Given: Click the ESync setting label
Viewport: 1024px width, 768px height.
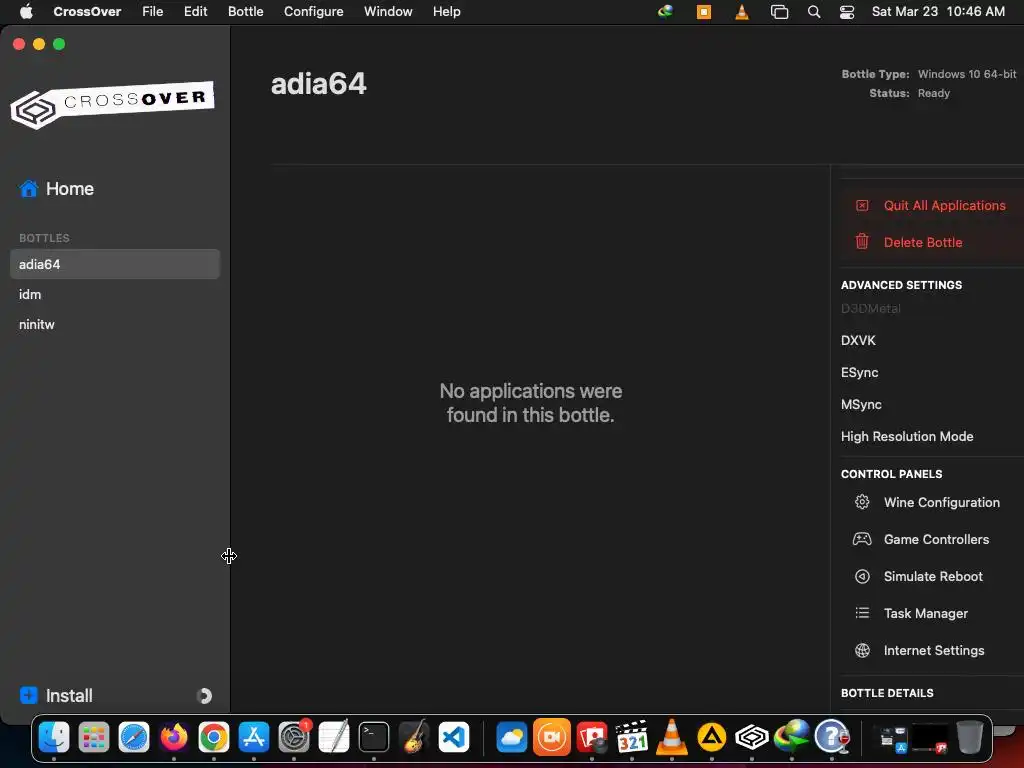Looking at the screenshot, I should click(x=859, y=372).
